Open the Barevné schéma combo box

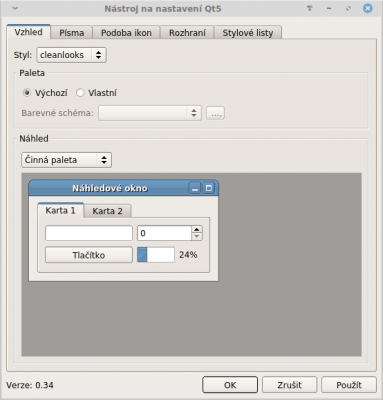[150, 113]
